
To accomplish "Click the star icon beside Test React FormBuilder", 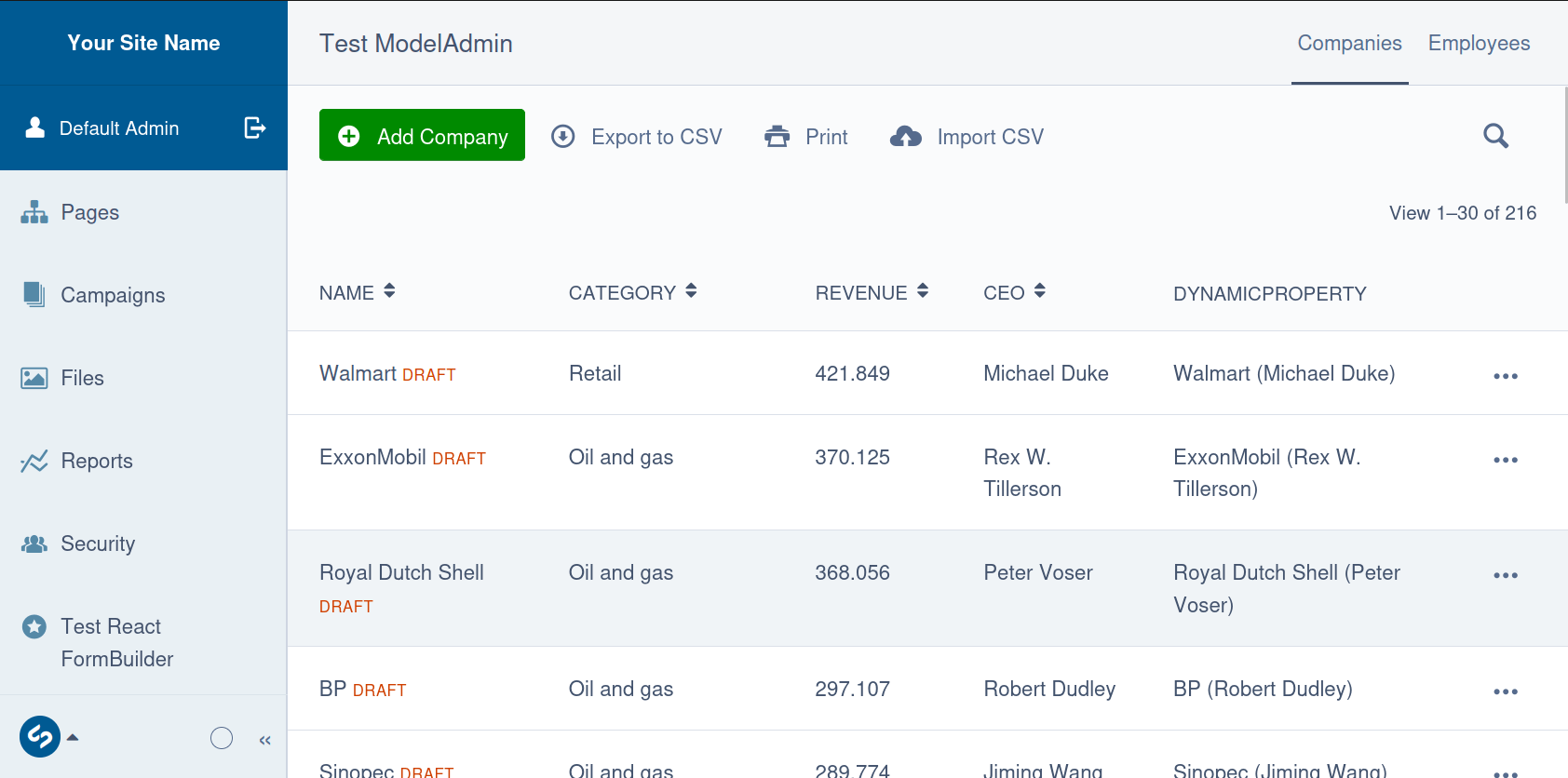I will click(34, 626).
